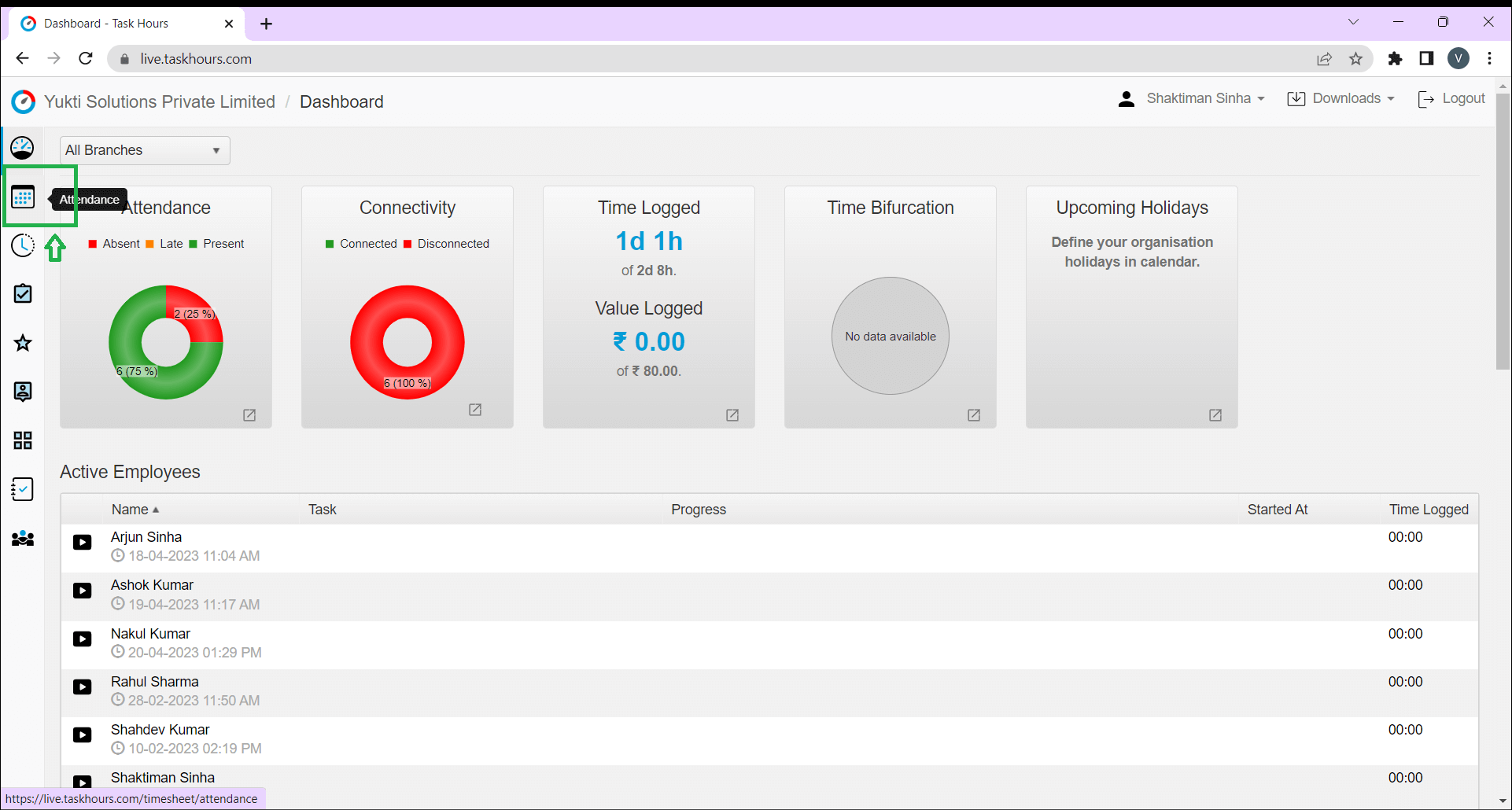Open the Attendance calendar icon in sidebar
This screenshot has height=810, width=1512.
(23, 197)
